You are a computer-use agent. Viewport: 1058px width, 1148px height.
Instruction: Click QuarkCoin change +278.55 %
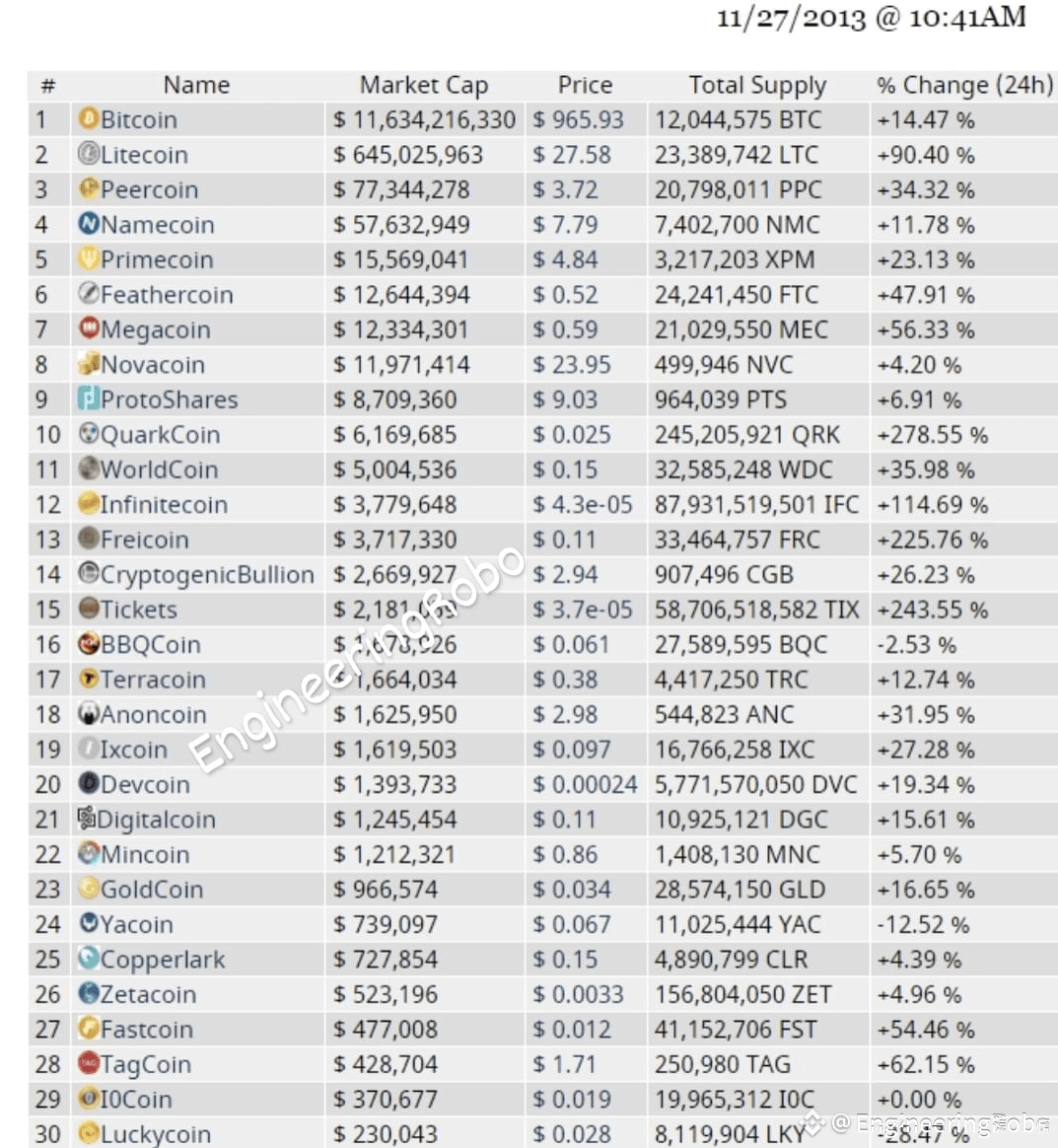(933, 435)
